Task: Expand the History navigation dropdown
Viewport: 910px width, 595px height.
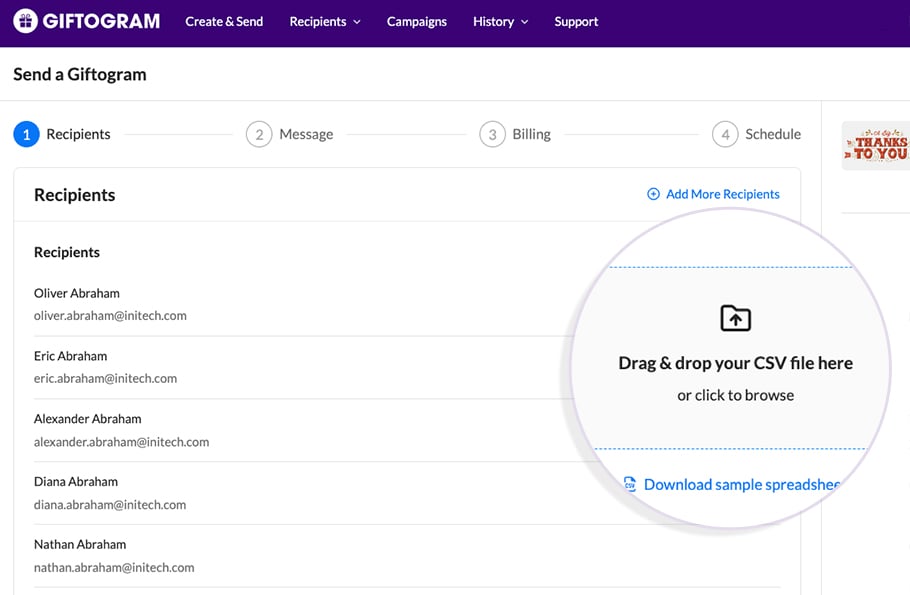Action: point(500,21)
